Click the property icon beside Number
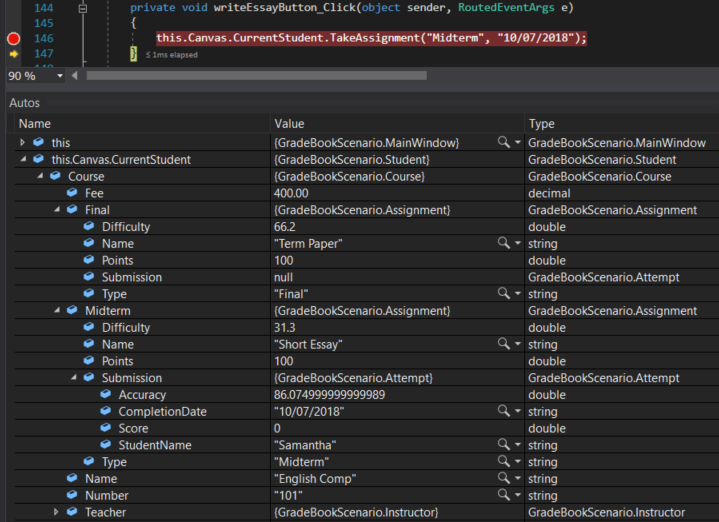This screenshot has width=719, height=522. (72, 494)
